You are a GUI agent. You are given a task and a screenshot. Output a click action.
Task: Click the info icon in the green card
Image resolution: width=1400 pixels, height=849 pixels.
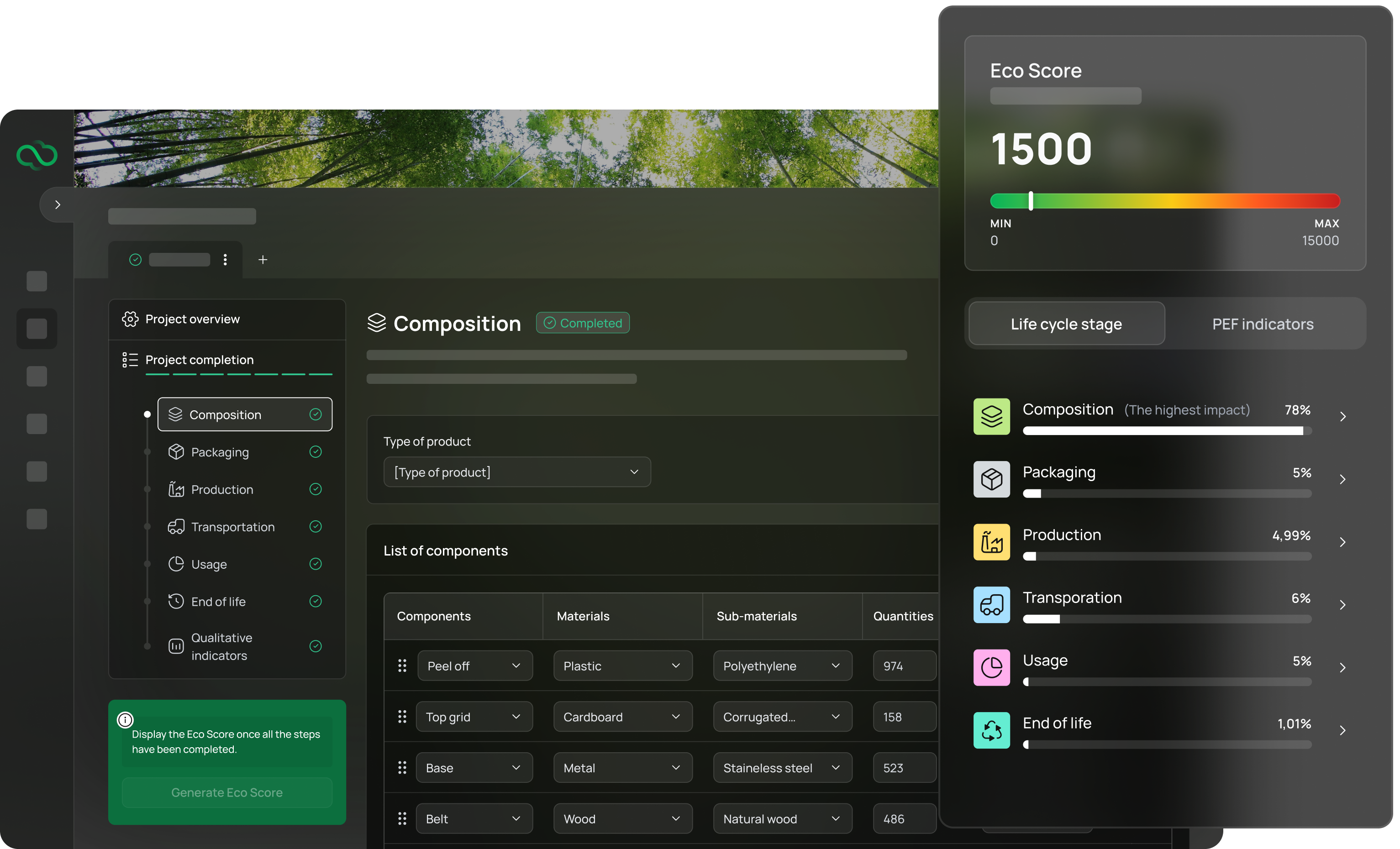coord(125,720)
